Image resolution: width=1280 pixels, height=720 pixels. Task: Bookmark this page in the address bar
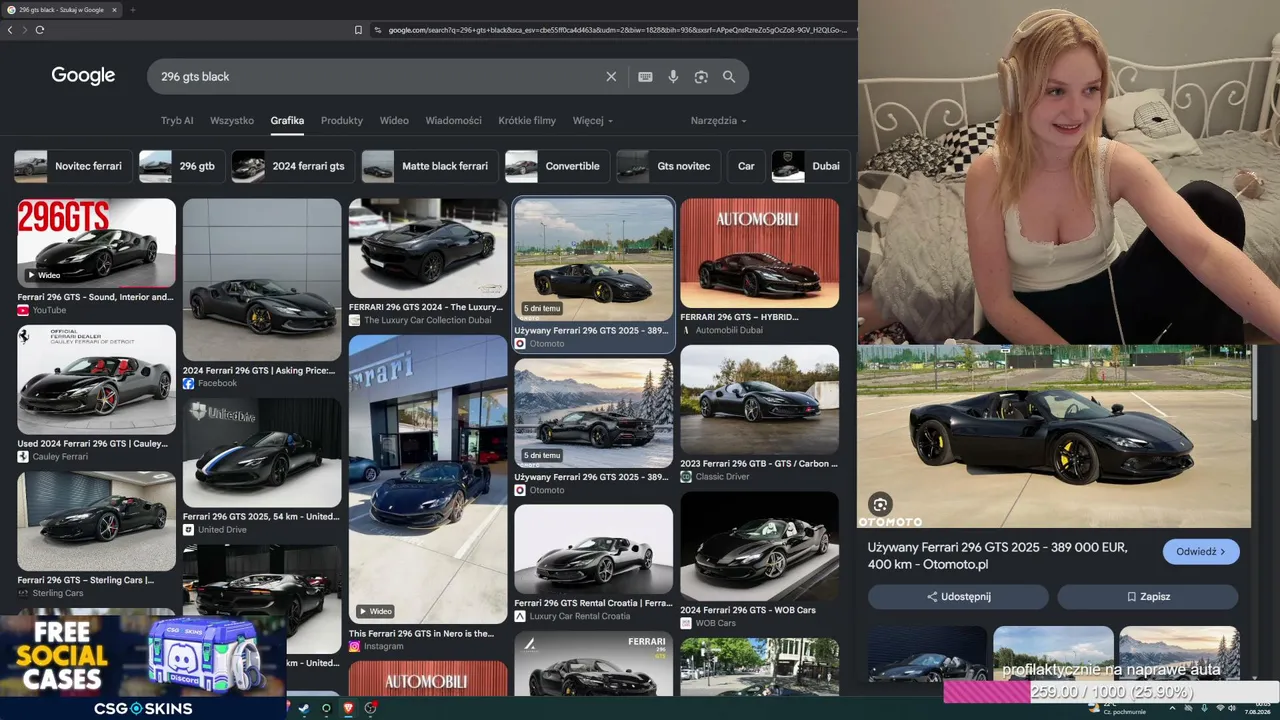click(x=358, y=30)
